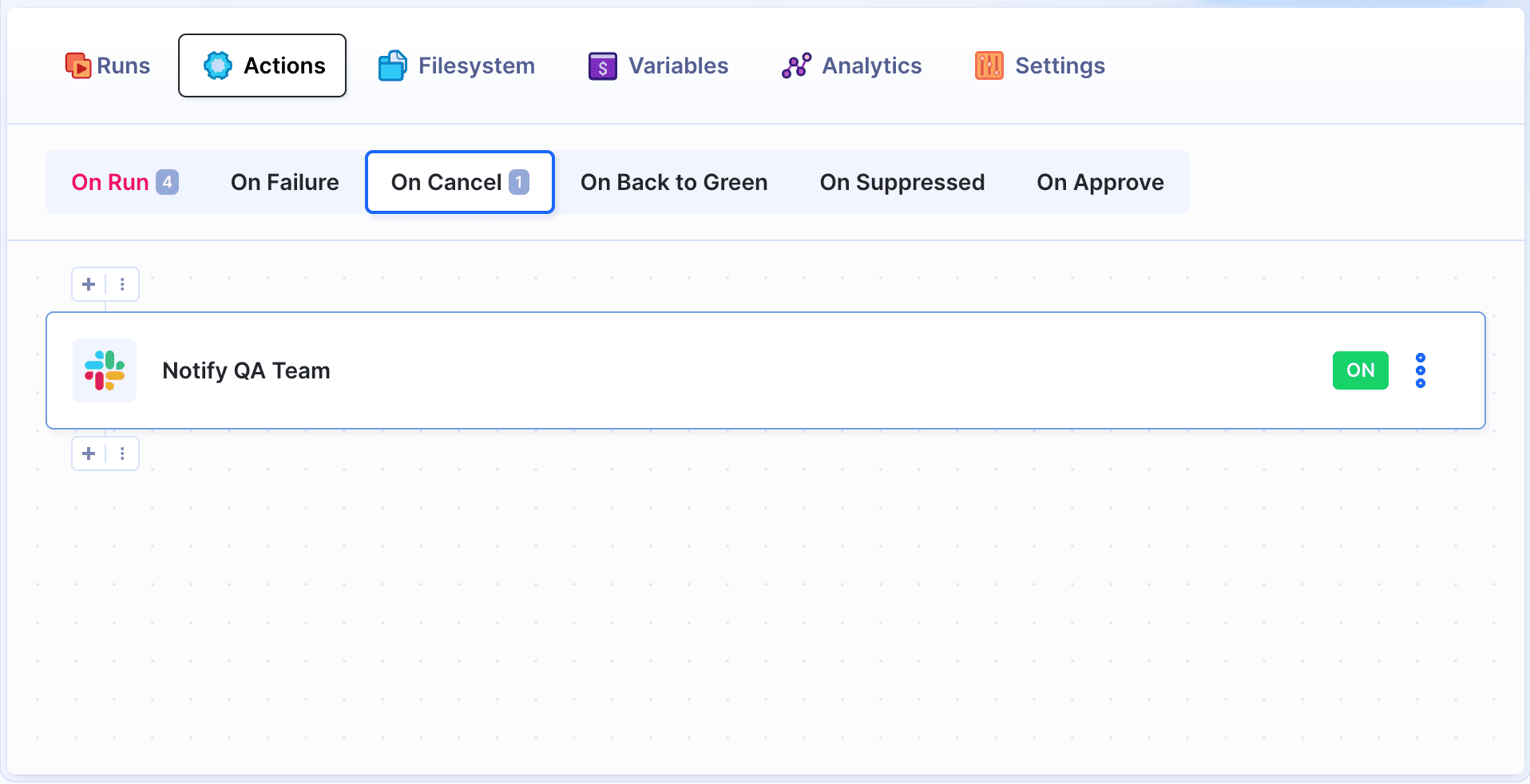Click the Settings sliders icon
The height and width of the screenshot is (784, 1530).
989,65
